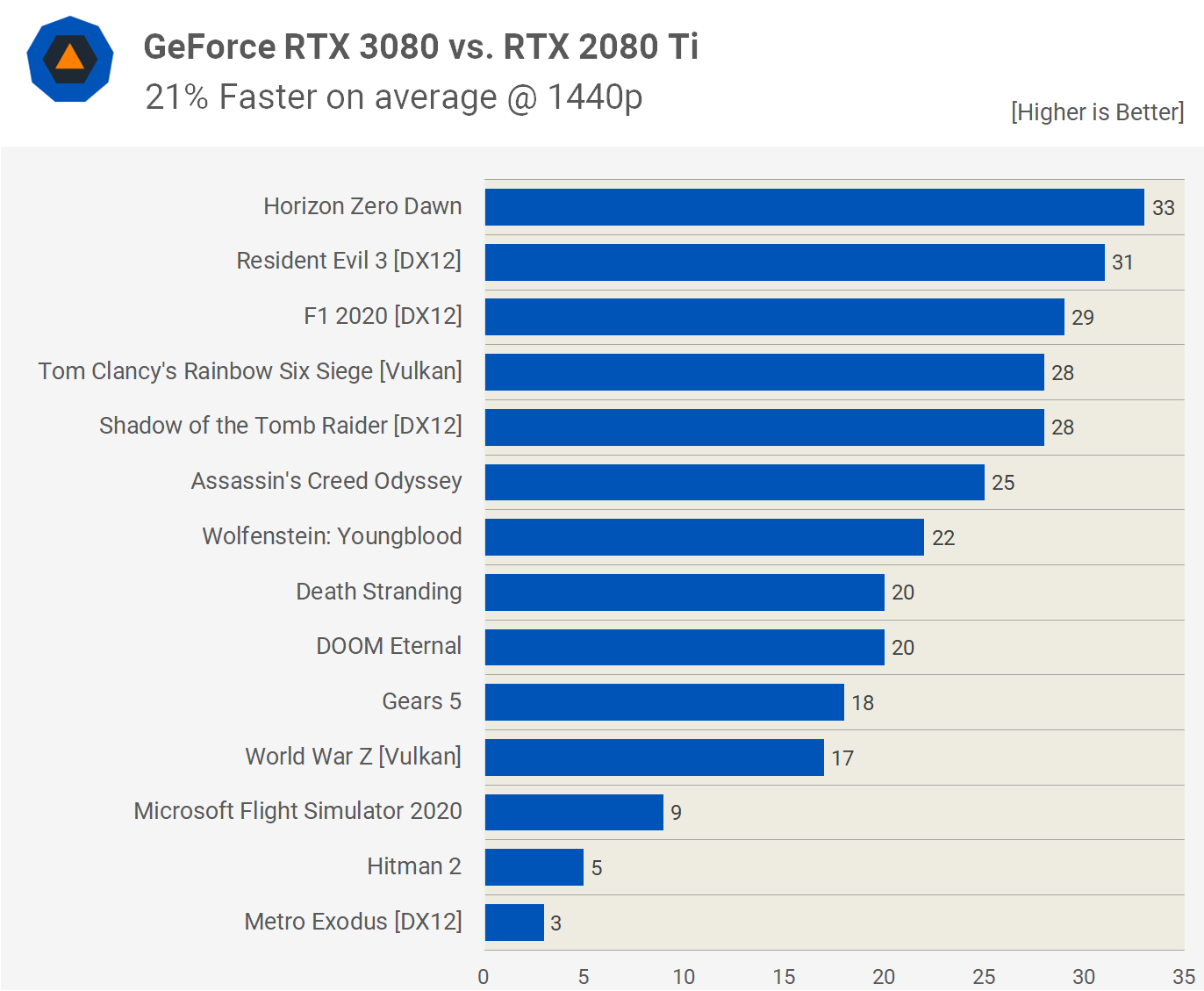The width and height of the screenshot is (1204, 991).
Task: Click the Wolfenstein: Youngblood label
Action: 332,536
